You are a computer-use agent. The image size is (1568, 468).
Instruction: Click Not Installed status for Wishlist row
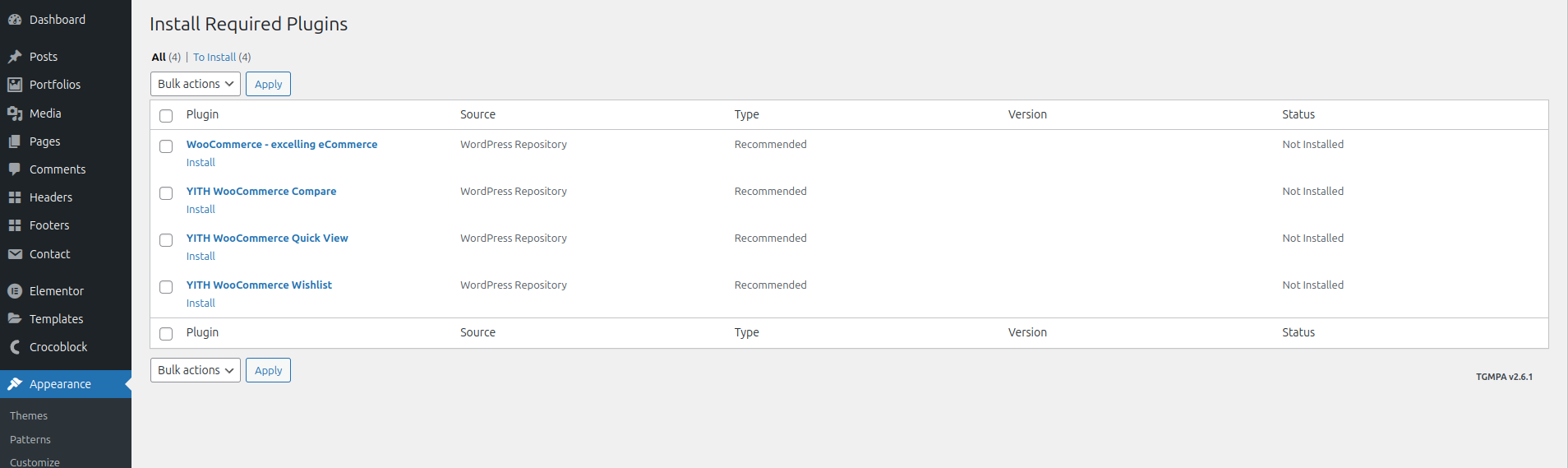[x=1312, y=285]
